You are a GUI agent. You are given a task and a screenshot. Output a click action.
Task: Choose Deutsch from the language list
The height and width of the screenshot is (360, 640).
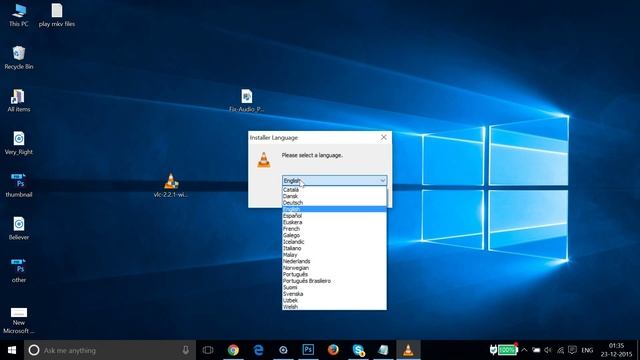[334, 203]
